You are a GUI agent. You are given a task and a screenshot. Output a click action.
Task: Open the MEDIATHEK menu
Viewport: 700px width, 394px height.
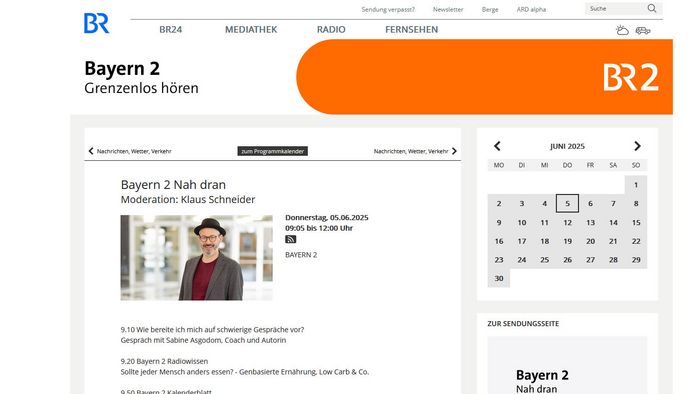click(251, 29)
